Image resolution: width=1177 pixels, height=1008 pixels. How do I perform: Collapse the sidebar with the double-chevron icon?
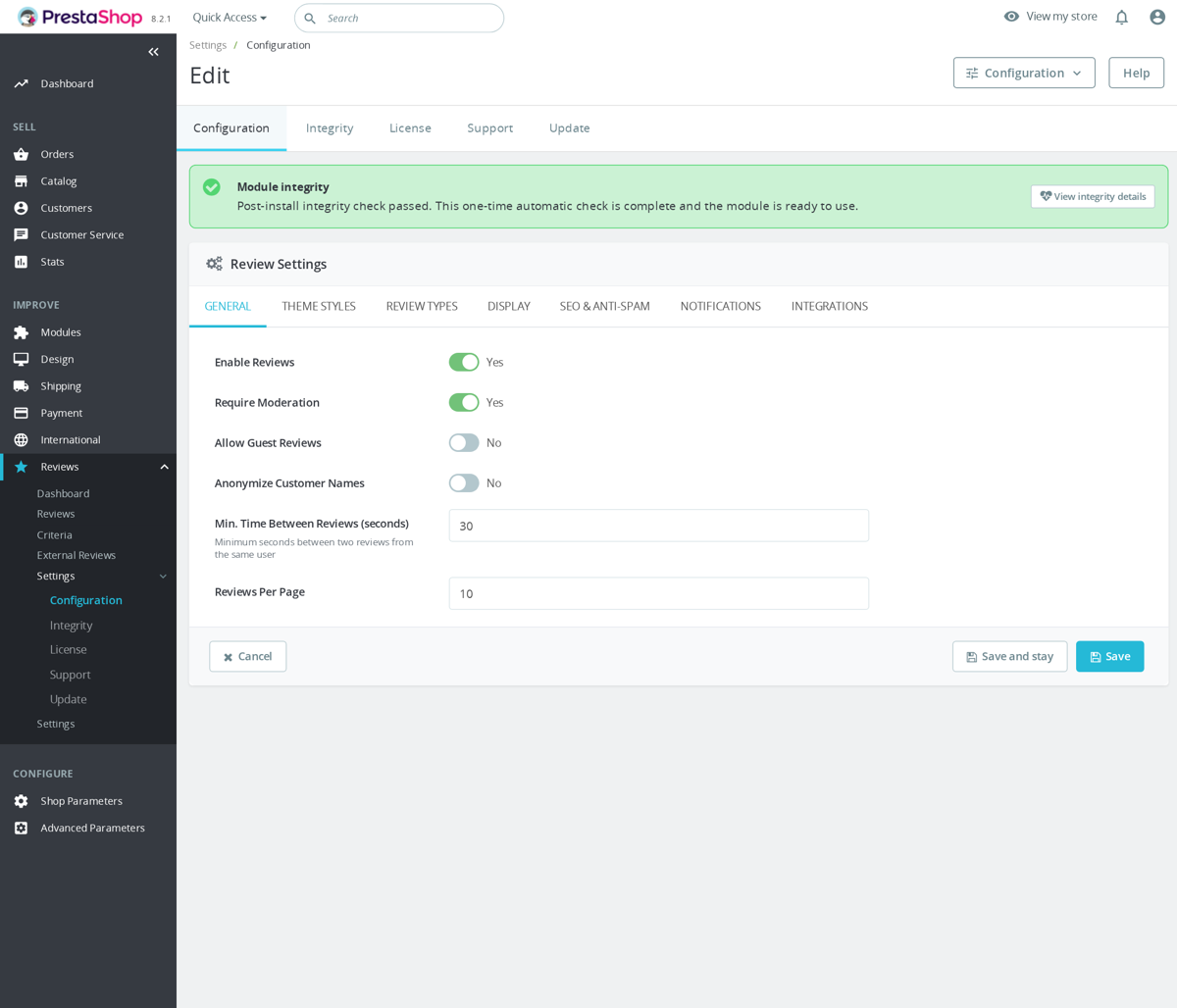(153, 52)
